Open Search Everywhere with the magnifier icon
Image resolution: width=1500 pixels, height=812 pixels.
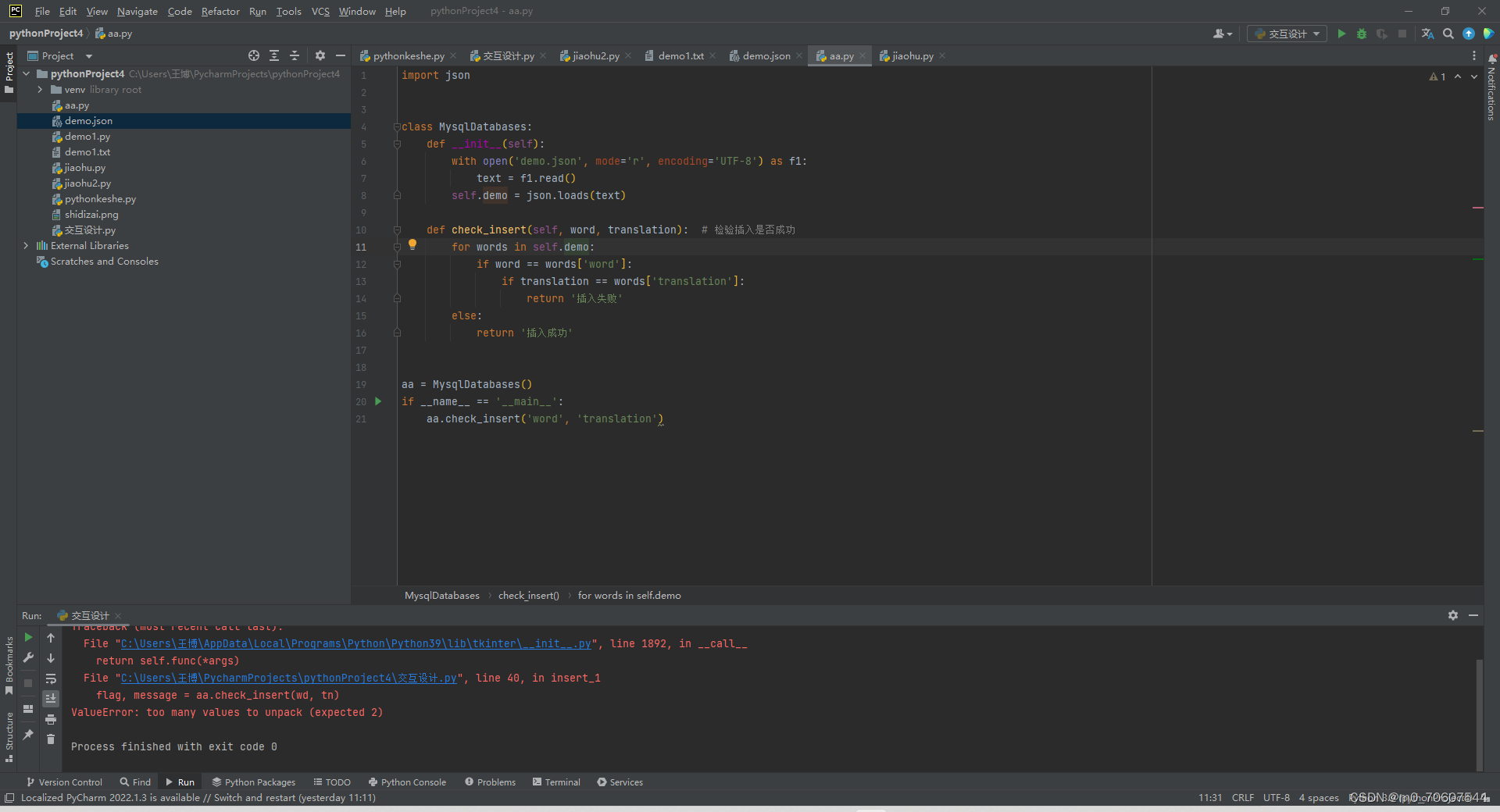[x=1448, y=34]
